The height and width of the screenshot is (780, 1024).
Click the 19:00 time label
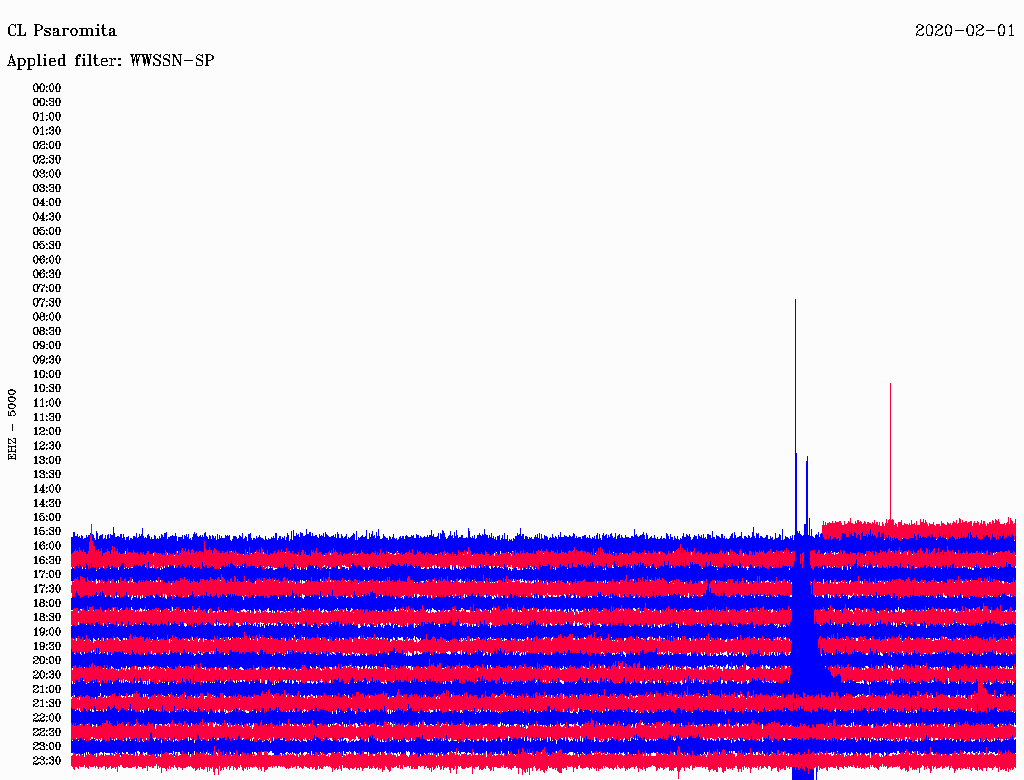tap(47, 632)
